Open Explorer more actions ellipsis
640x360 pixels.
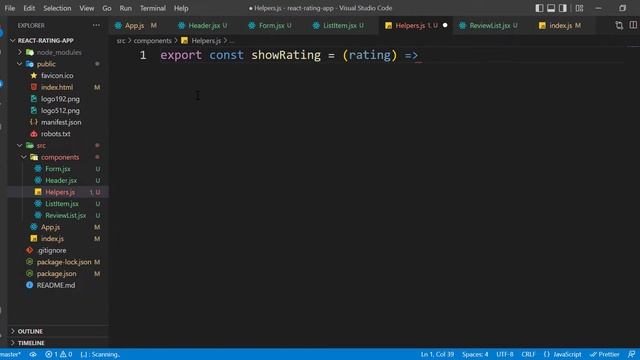click(96, 25)
